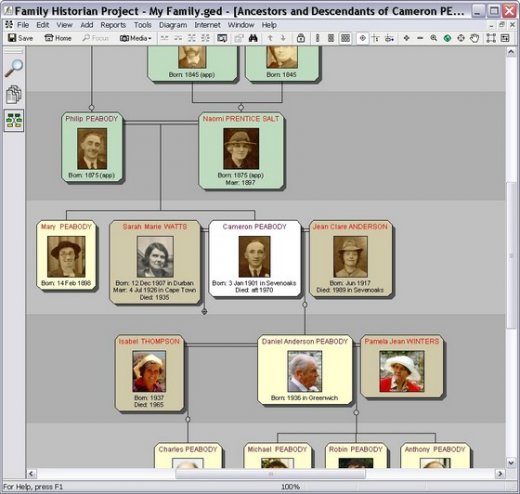Click family connector circle above Philip PEABODY
520x494 pixels.
pos(92,108)
